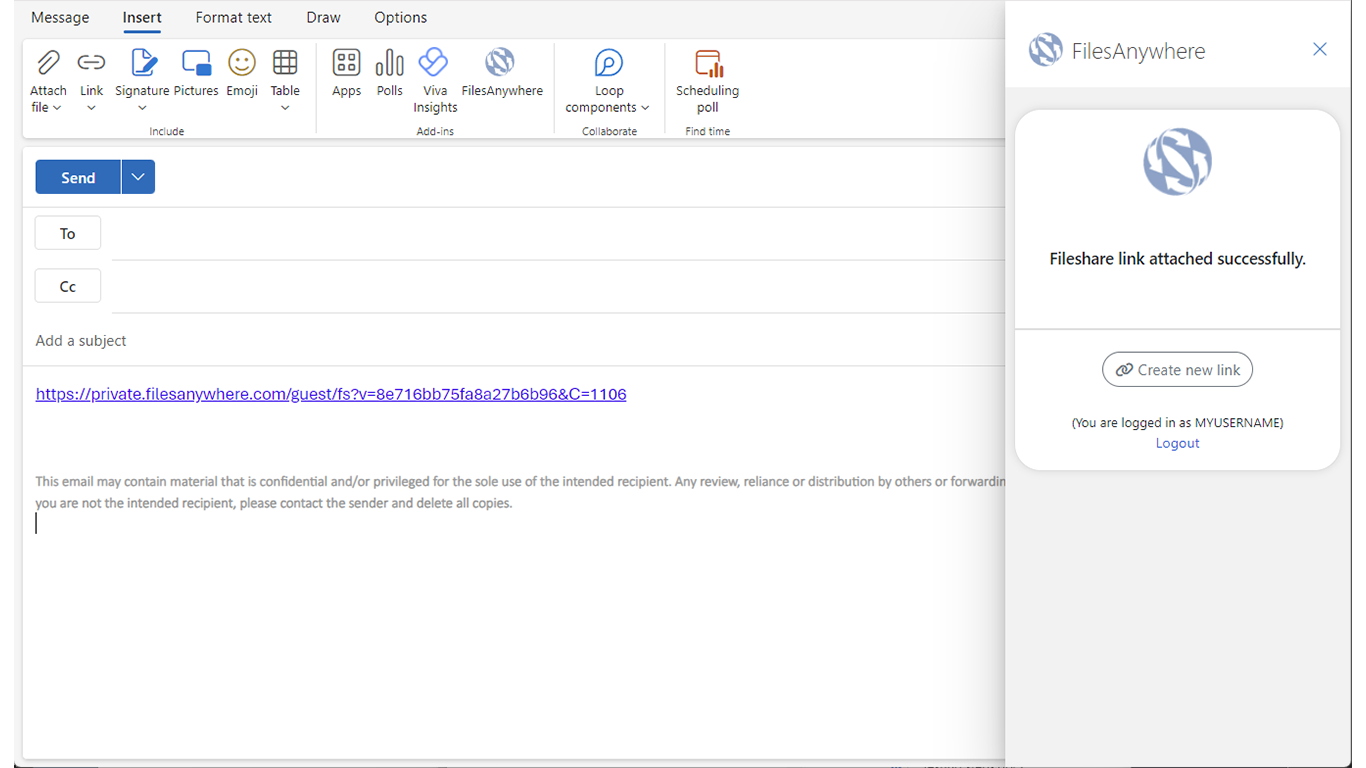Viewport: 1366px width, 768px height.
Task: Click the Attach file paperclip icon
Action: pos(47,63)
